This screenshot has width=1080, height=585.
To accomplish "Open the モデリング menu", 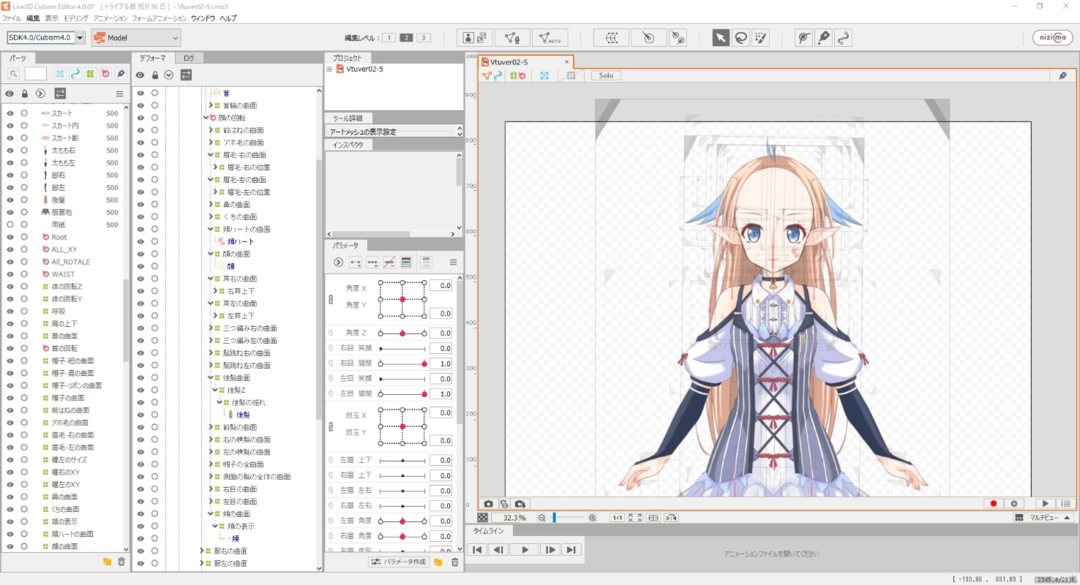I will (75, 18).
